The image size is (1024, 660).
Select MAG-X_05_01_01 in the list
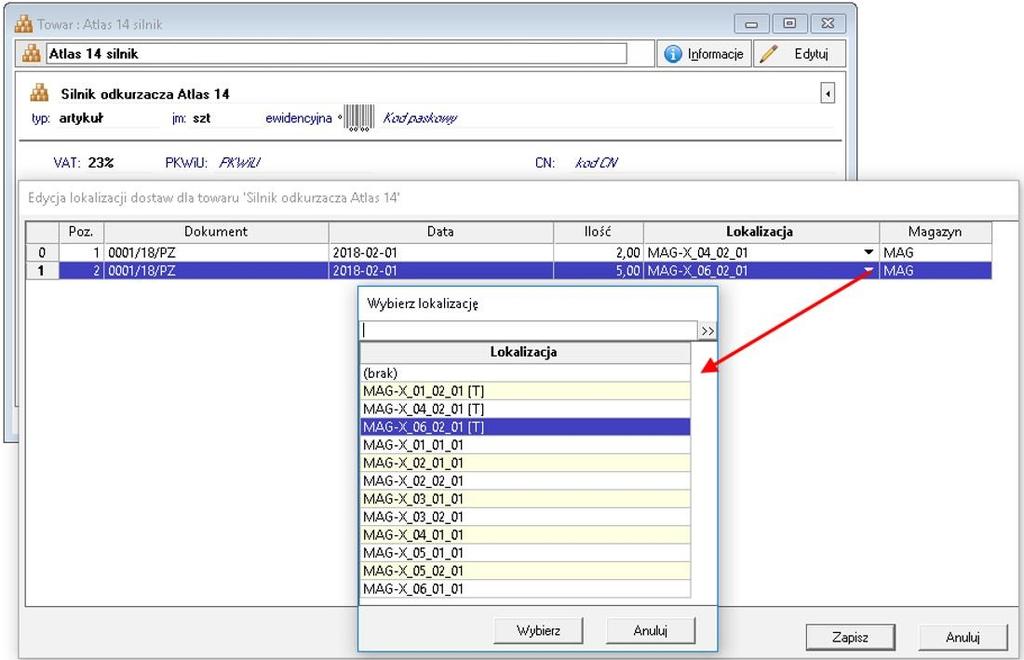pyautogui.click(x=525, y=552)
